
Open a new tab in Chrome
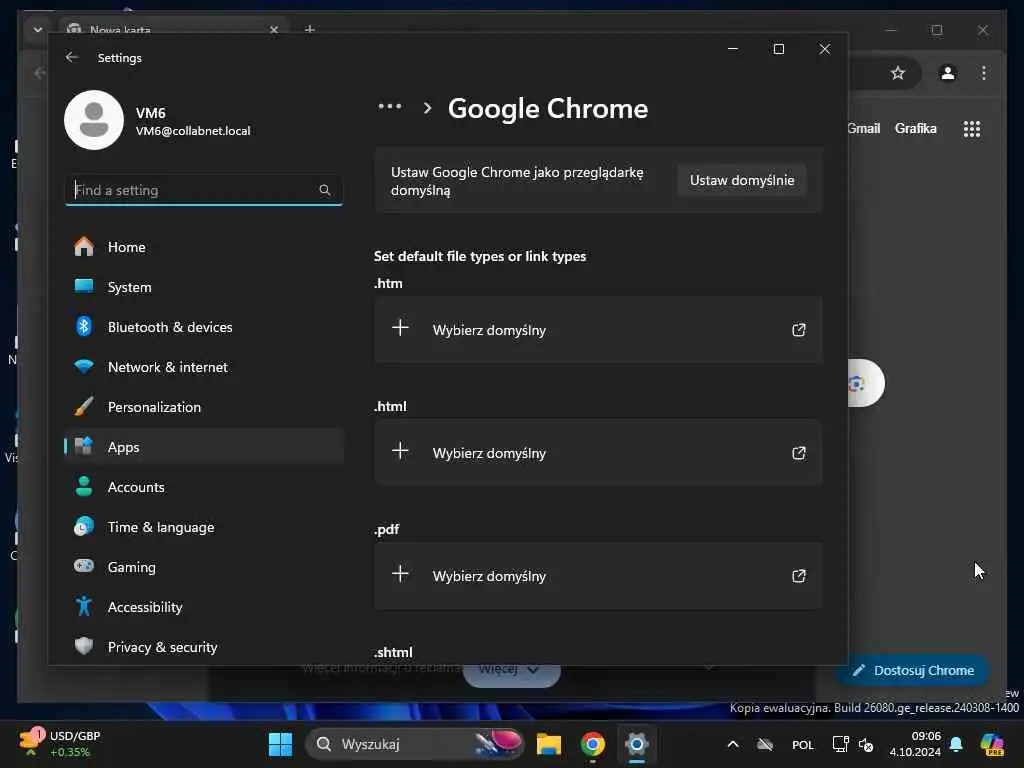point(310,29)
